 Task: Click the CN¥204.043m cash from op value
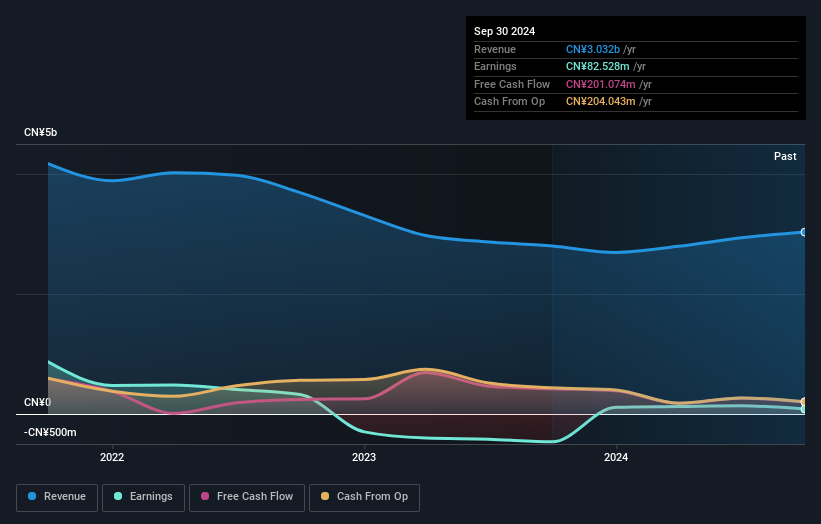(601, 102)
